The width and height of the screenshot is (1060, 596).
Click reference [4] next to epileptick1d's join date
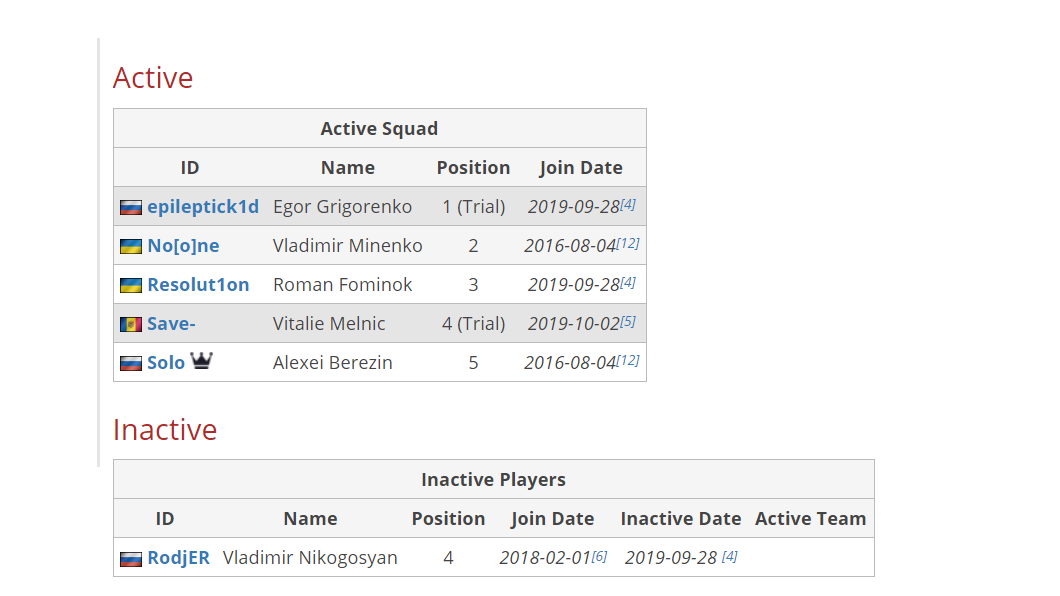pos(628,204)
